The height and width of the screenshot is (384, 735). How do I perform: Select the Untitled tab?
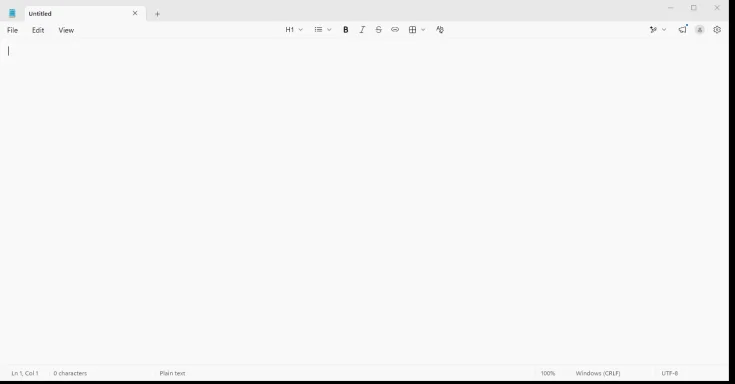pyautogui.click(x=85, y=14)
